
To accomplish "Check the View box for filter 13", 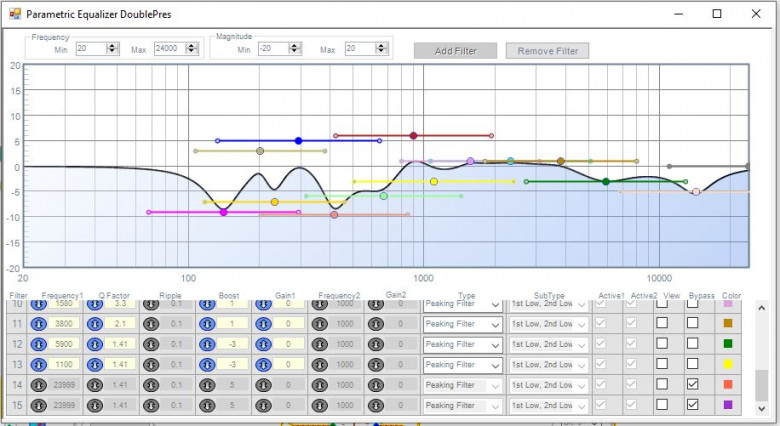I will point(662,364).
